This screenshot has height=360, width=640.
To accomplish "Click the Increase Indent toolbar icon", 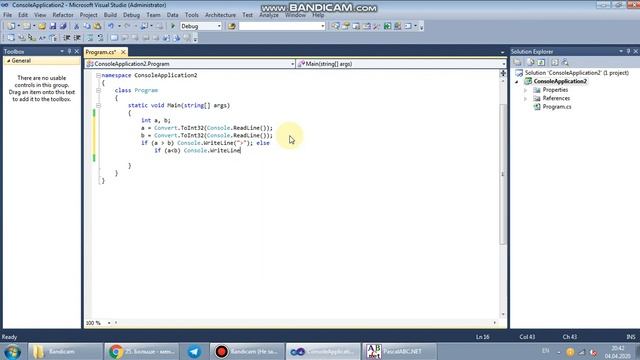I will (77, 38).
